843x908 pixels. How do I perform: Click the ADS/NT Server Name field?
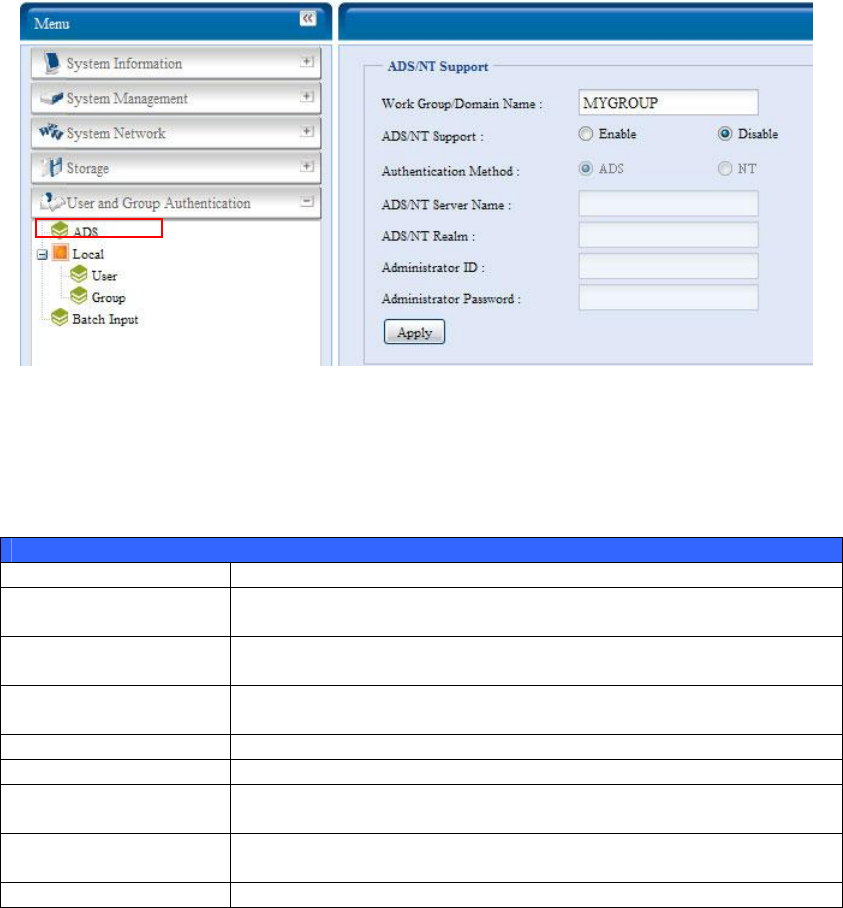point(668,204)
